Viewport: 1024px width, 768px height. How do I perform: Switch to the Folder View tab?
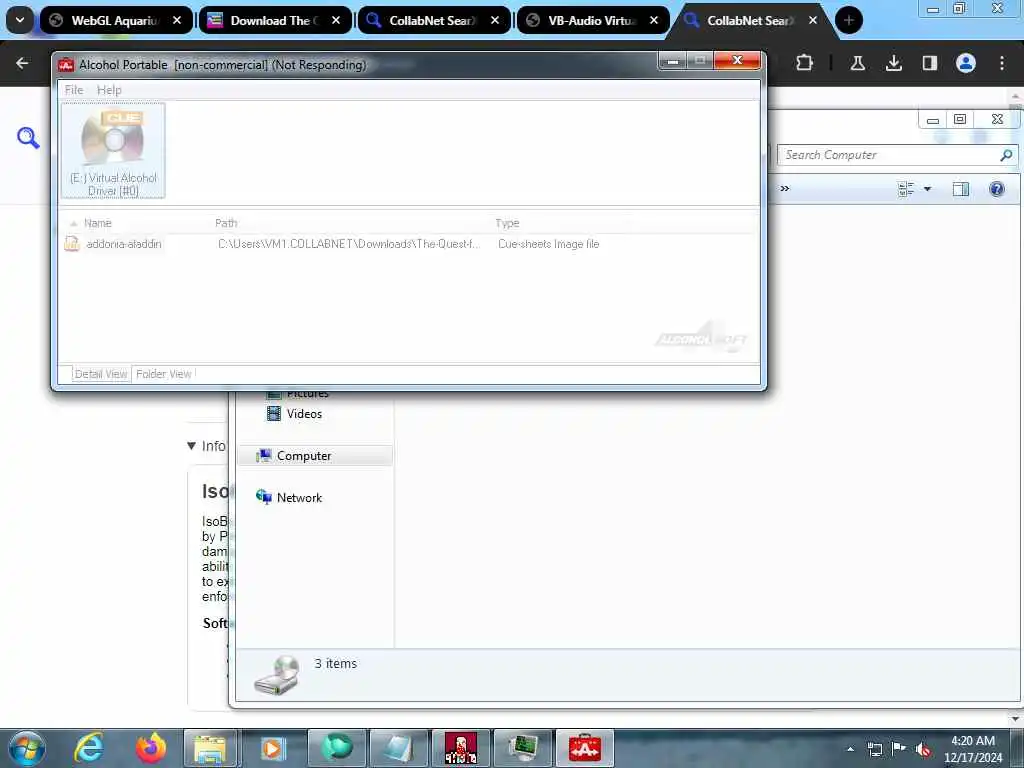pos(164,374)
